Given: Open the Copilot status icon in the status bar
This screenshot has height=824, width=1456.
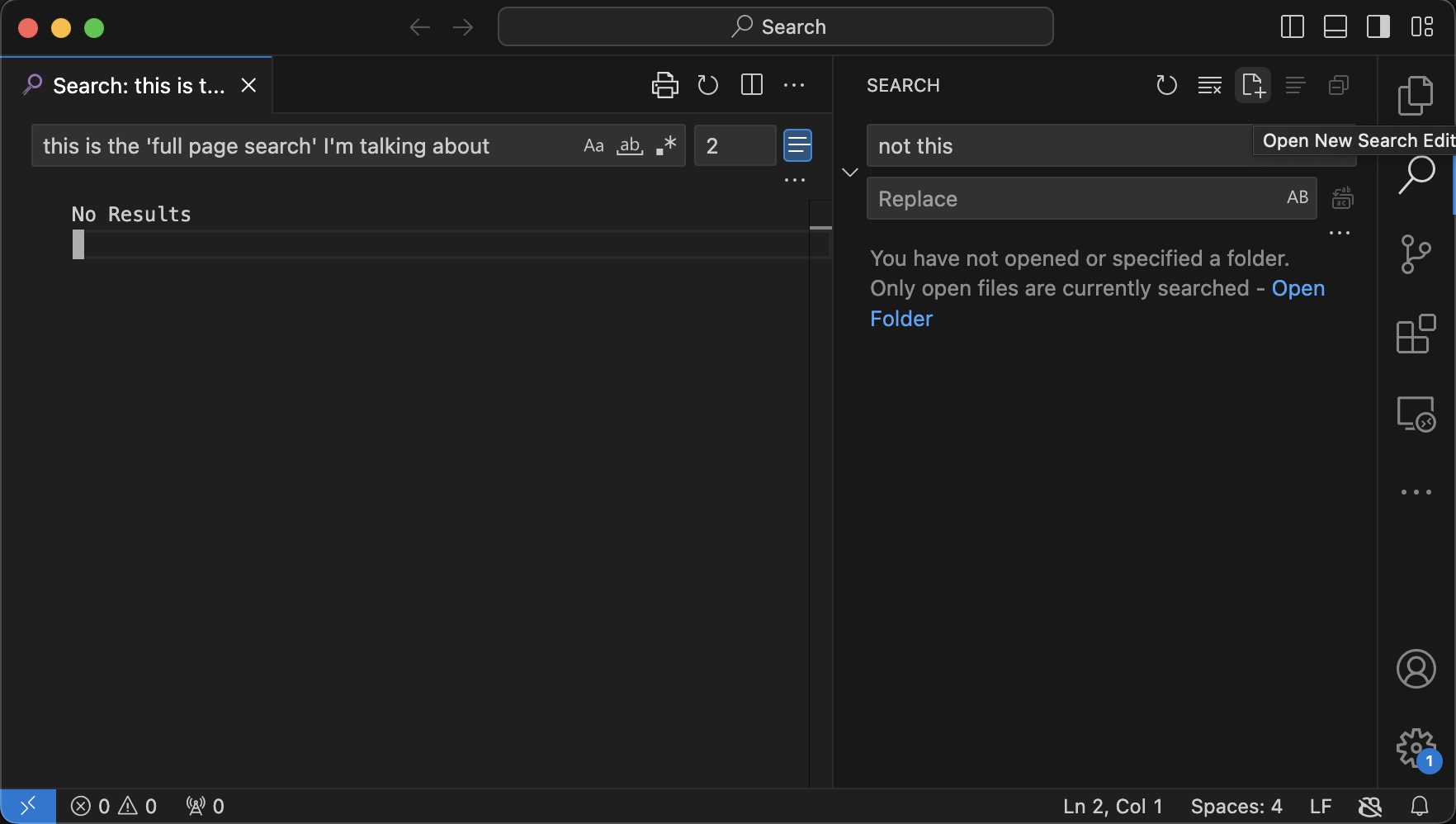Looking at the screenshot, I should click(1370, 807).
